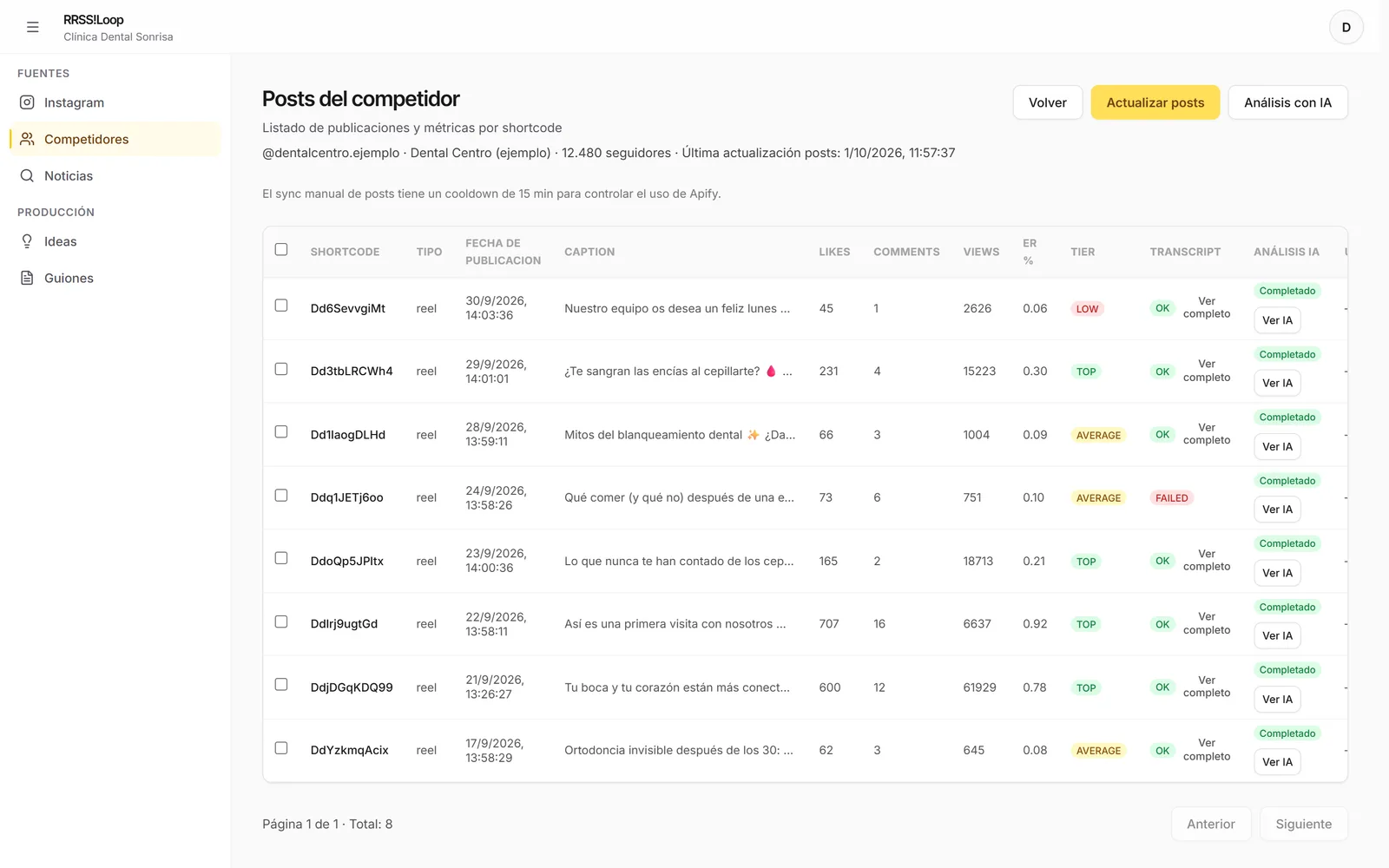Click the RRSS!Loop app title

pos(94,20)
